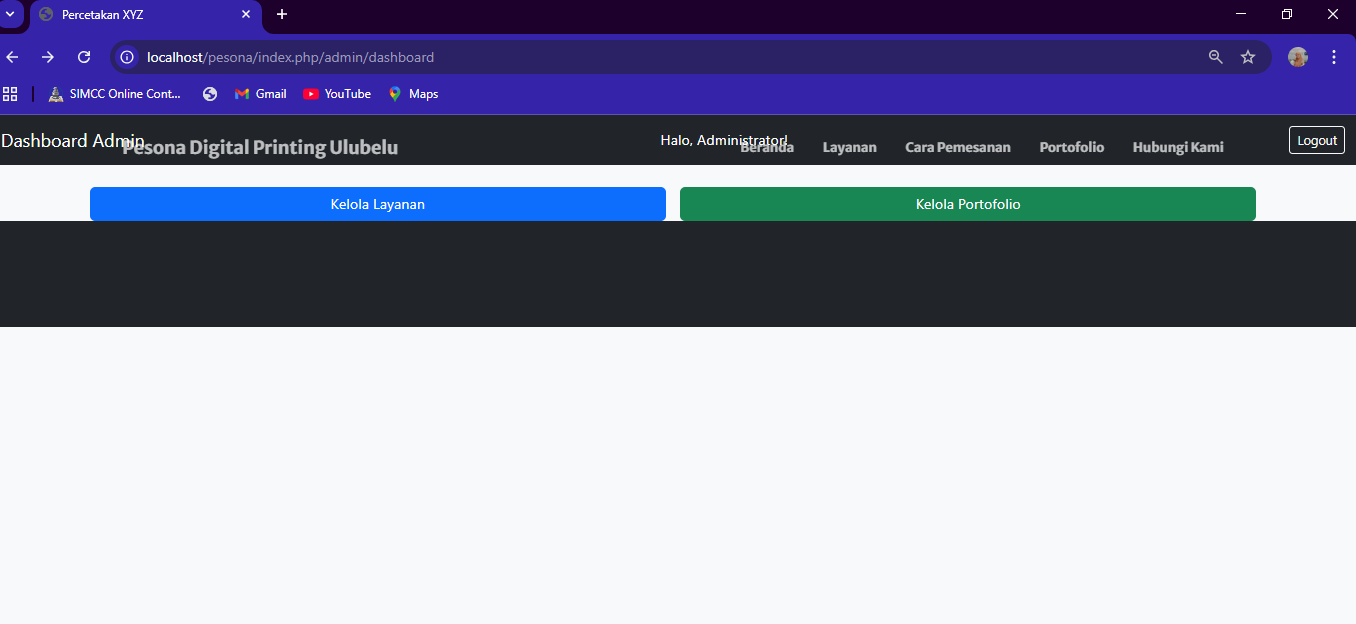
Task: Close the Percetakan XYZ tab
Action: (246, 15)
